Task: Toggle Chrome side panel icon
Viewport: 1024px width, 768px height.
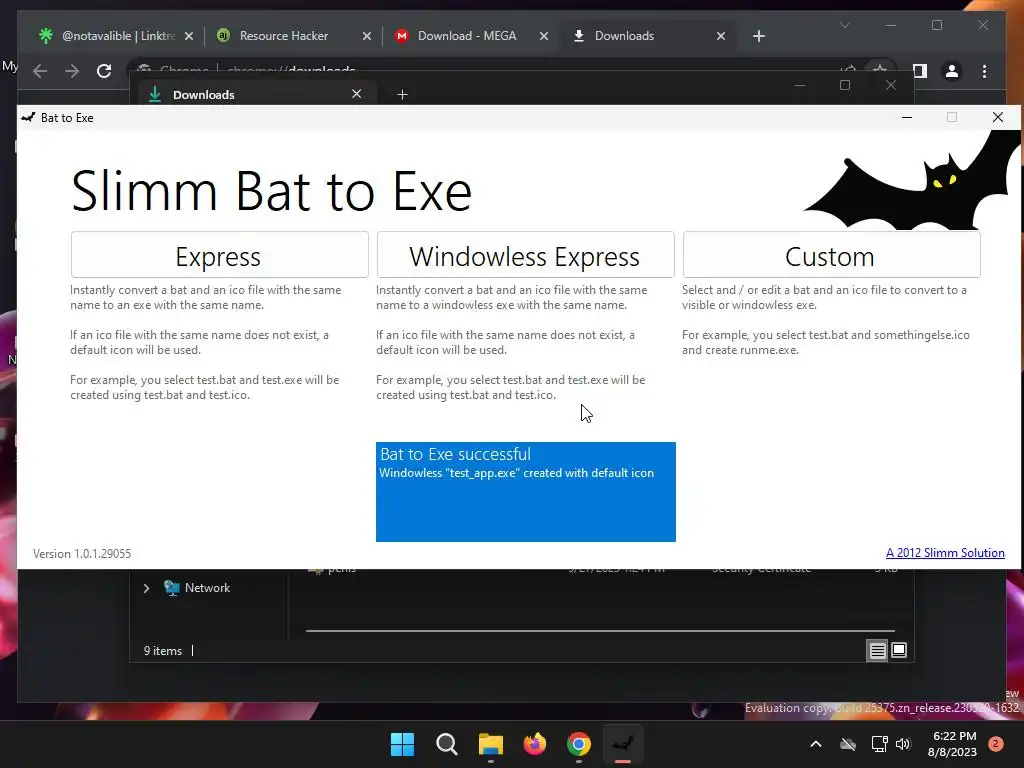Action: (x=920, y=71)
